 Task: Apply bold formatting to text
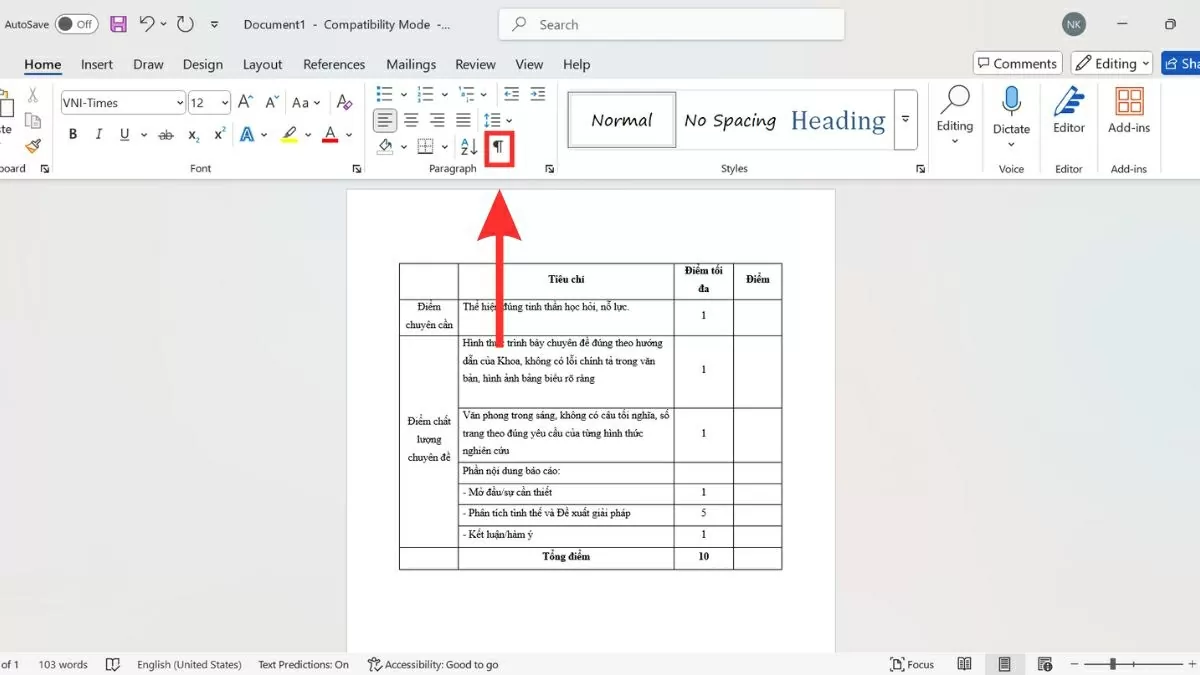click(72, 134)
